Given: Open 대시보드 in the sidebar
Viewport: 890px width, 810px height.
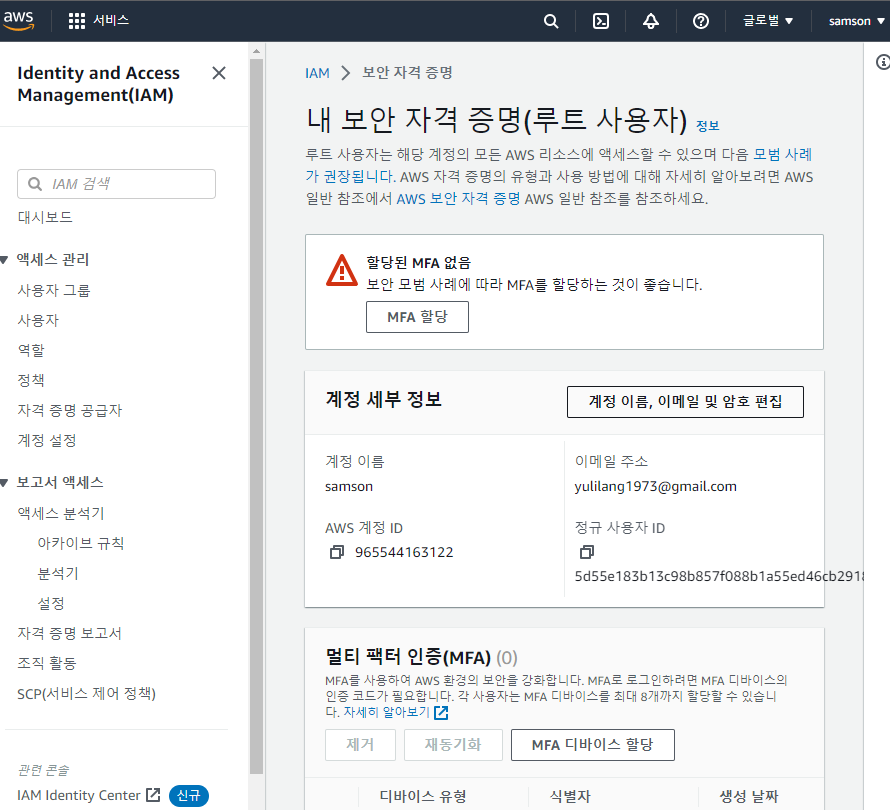Looking at the screenshot, I should click(45, 217).
